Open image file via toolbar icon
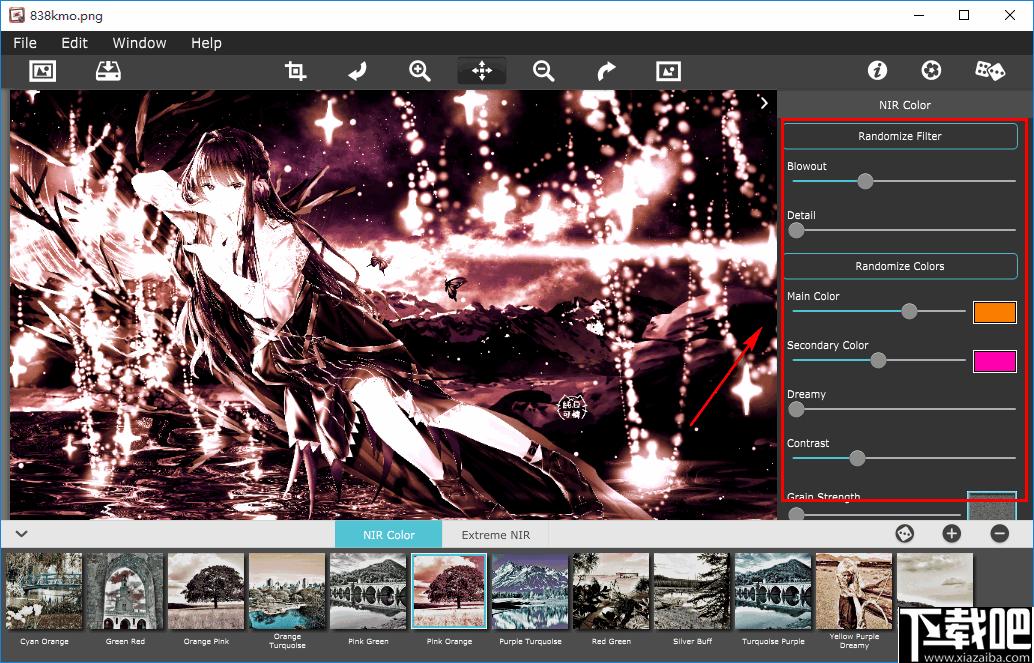Screen dimensions: 1034x663 [x=43, y=71]
